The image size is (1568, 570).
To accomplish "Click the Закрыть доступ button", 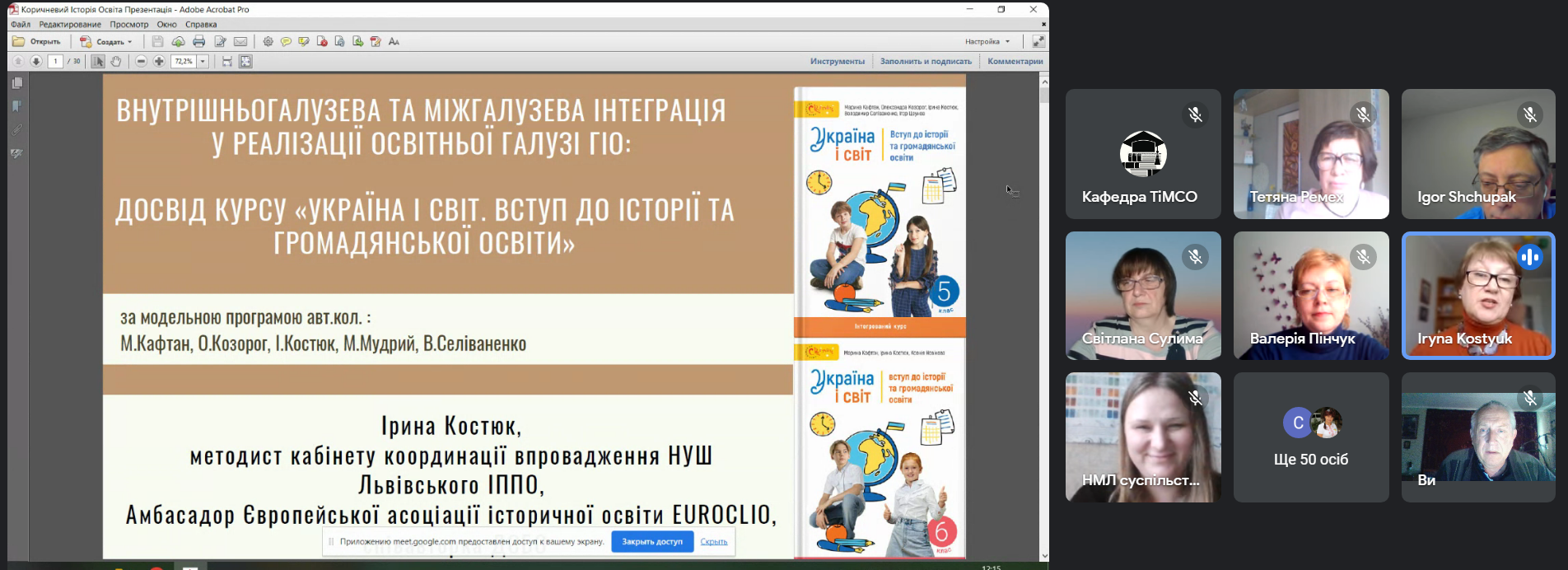I will click(651, 541).
